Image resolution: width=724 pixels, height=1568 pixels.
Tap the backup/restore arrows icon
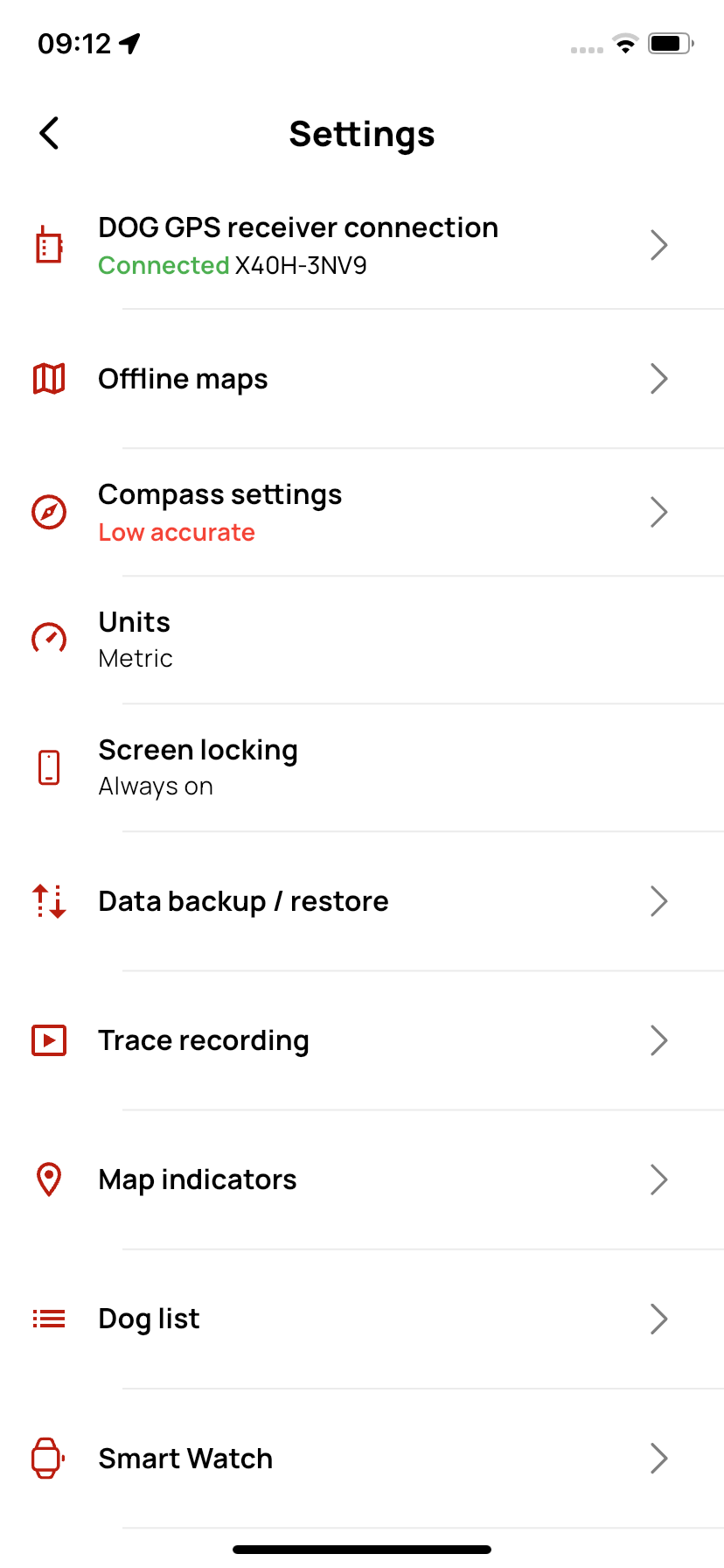(x=49, y=901)
